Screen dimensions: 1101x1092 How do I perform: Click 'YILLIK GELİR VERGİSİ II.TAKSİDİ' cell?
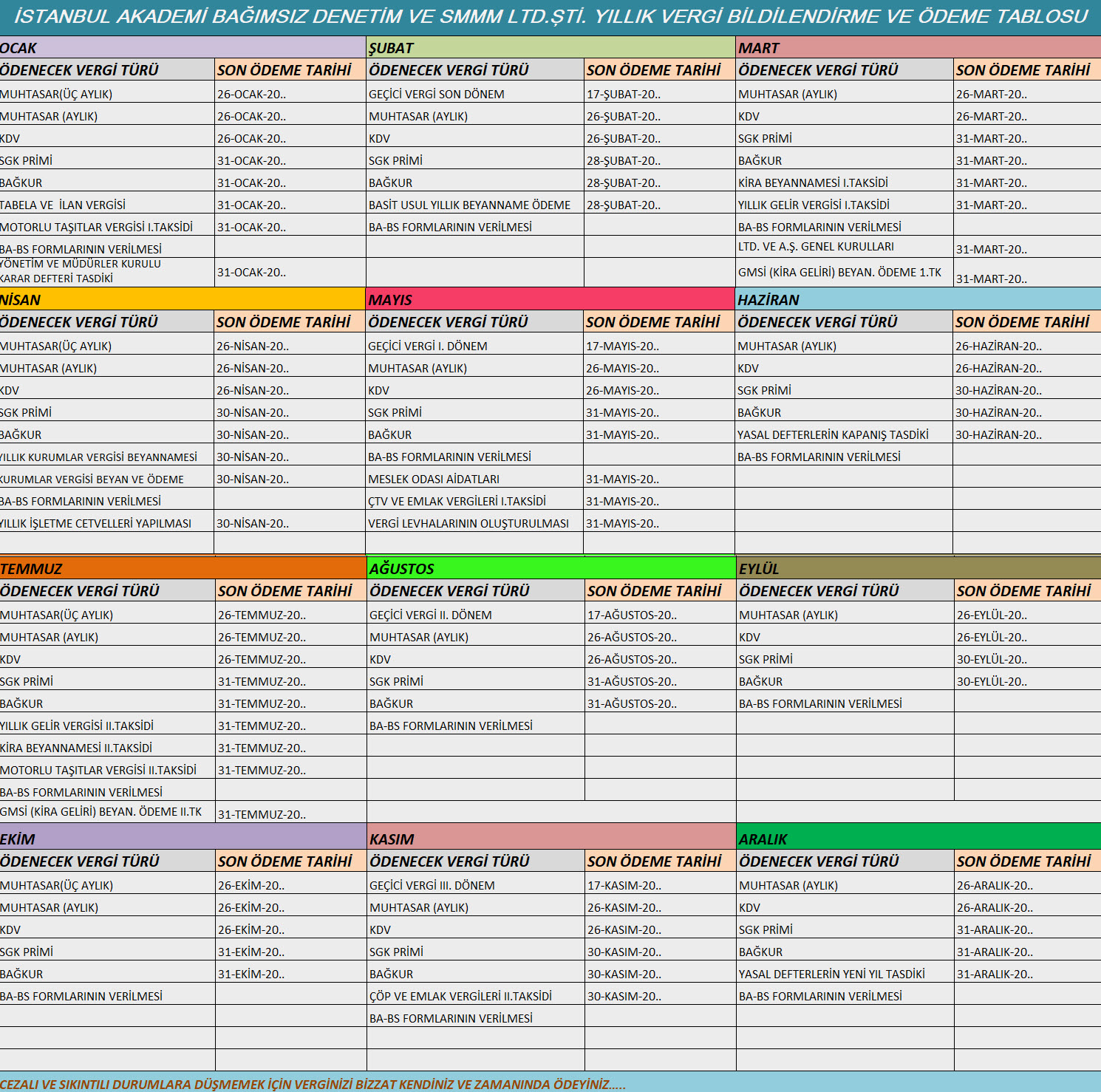point(108,725)
